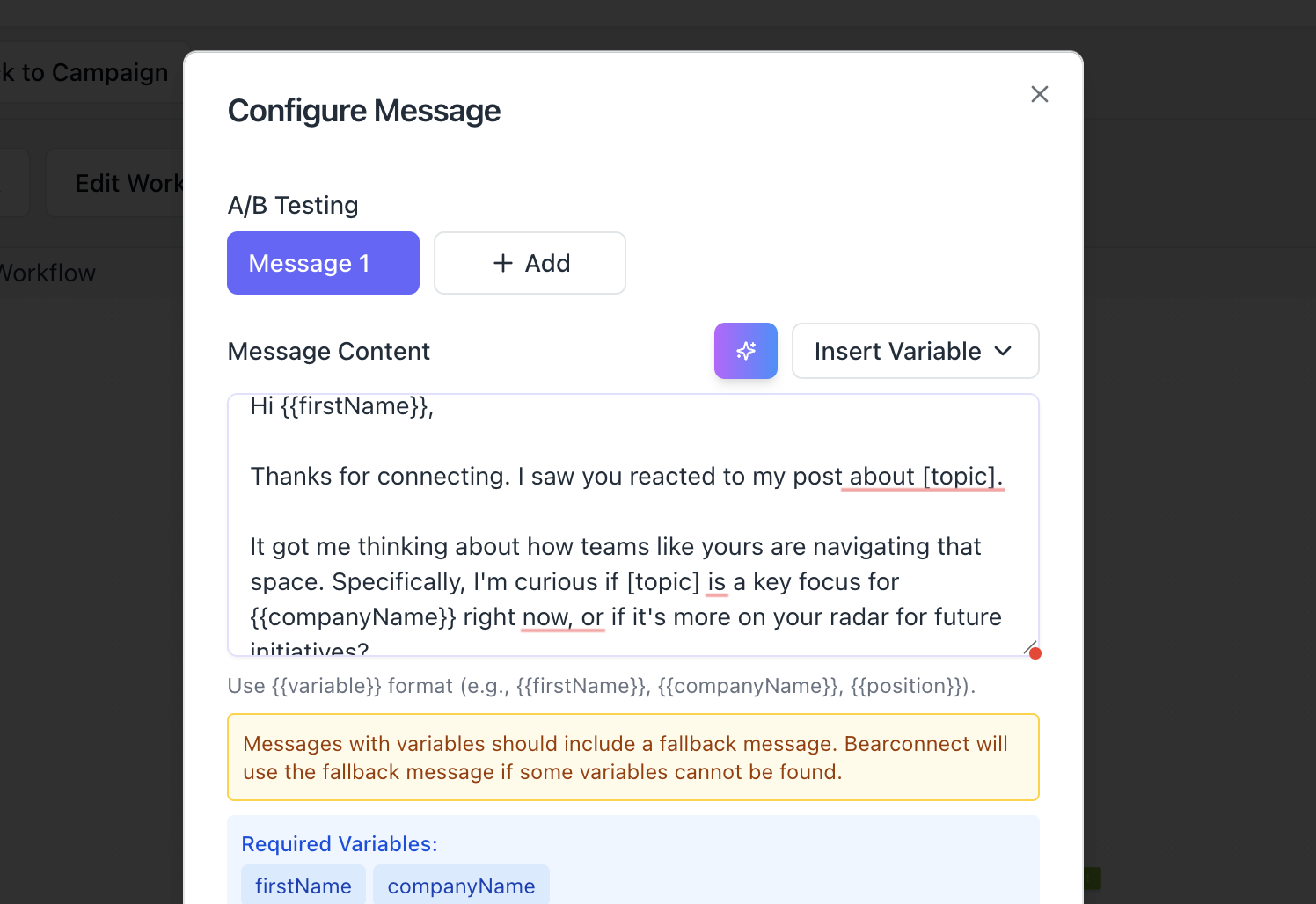The width and height of the screenshot is (1316, 904).
Task: Click the firstName required variable chip
Action: click(x=303, y=886)
